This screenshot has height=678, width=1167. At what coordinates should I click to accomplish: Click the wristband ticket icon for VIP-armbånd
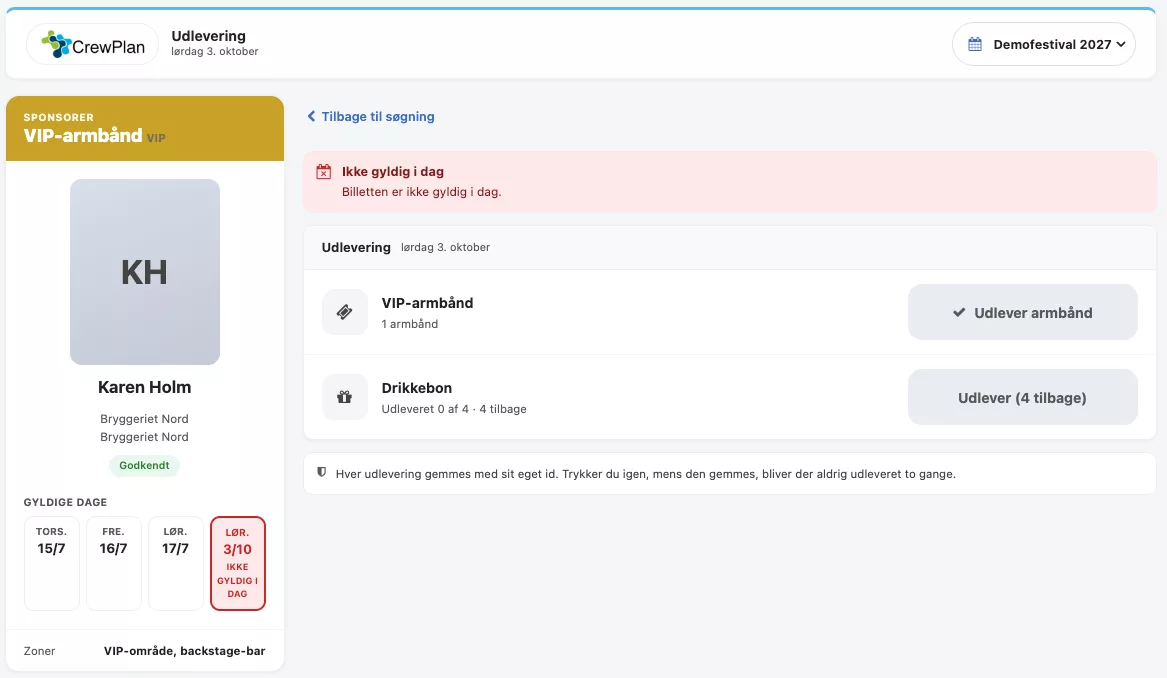345,312
